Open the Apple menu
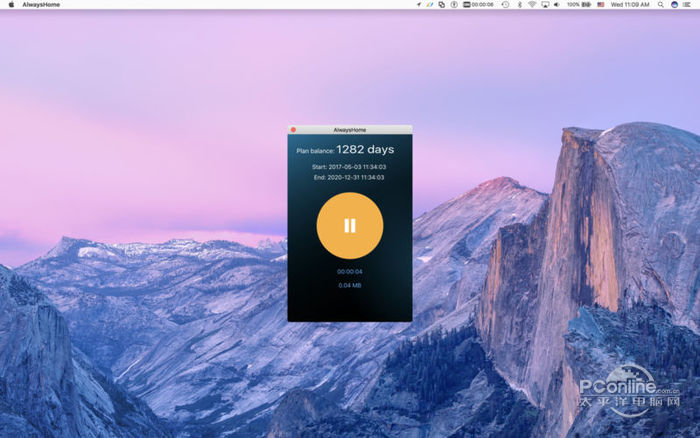The image size is (700, 438). click(x=12, y=4)
